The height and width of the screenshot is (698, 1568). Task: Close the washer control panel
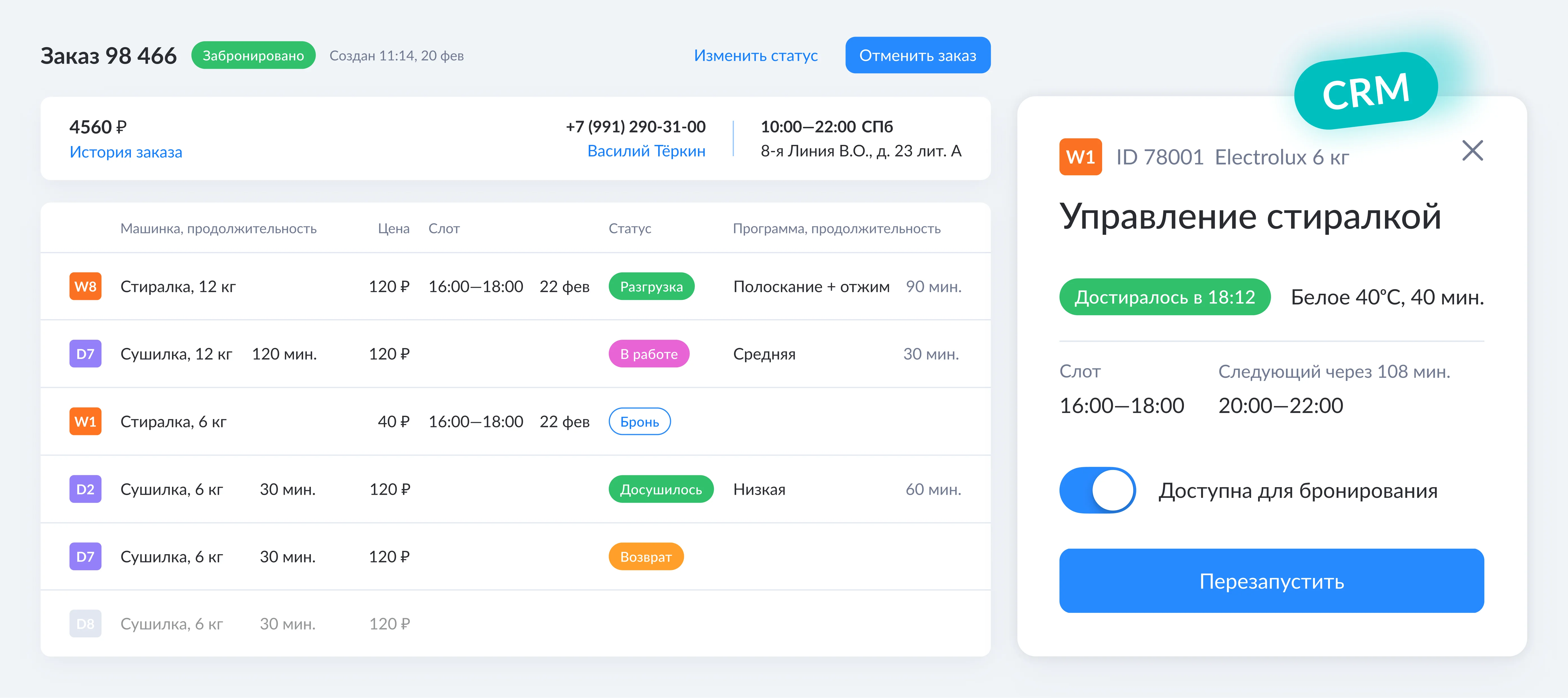tap(1472, 150)
